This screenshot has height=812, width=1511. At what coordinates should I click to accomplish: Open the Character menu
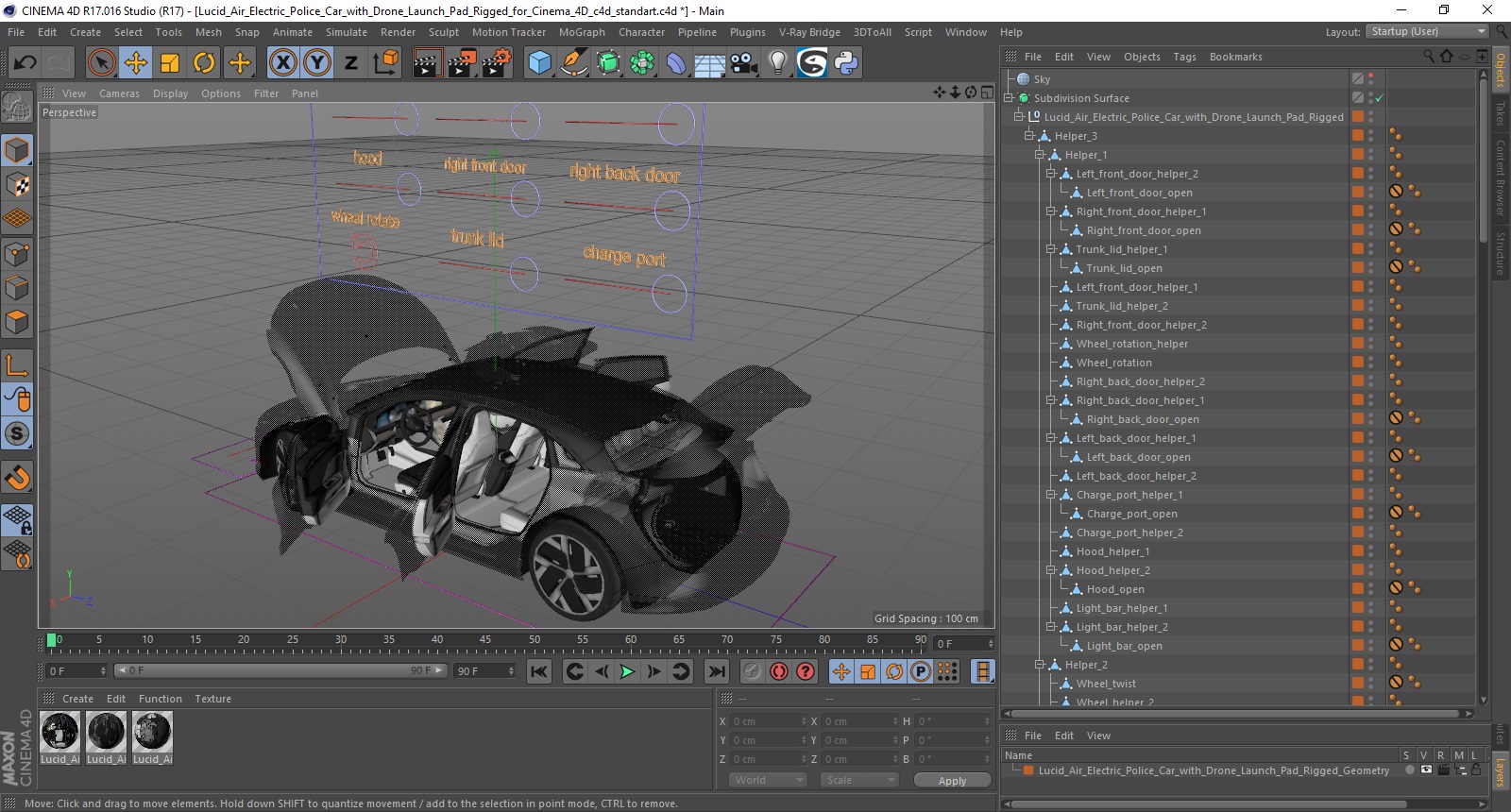click(x=641, y=32)
